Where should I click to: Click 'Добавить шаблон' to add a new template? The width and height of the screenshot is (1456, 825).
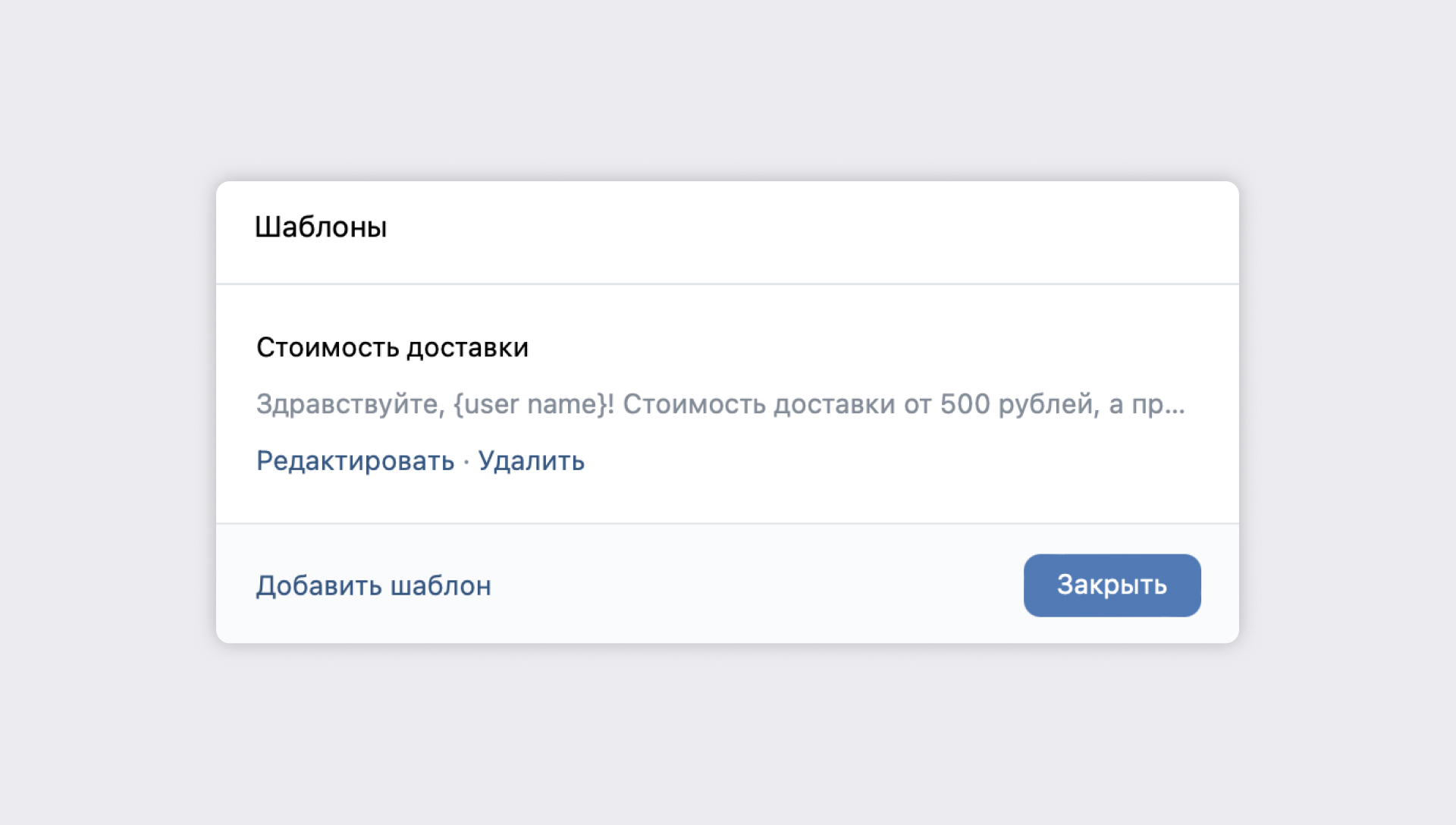pos(374,585)
